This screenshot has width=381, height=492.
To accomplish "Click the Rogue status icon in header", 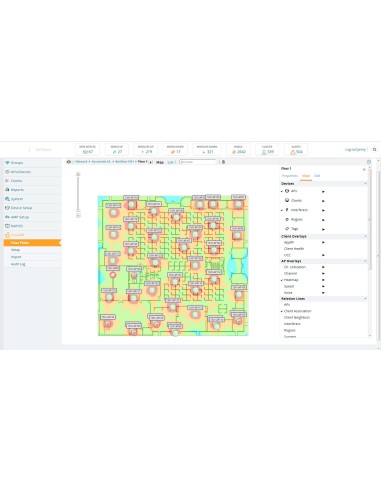I will 234,152.
